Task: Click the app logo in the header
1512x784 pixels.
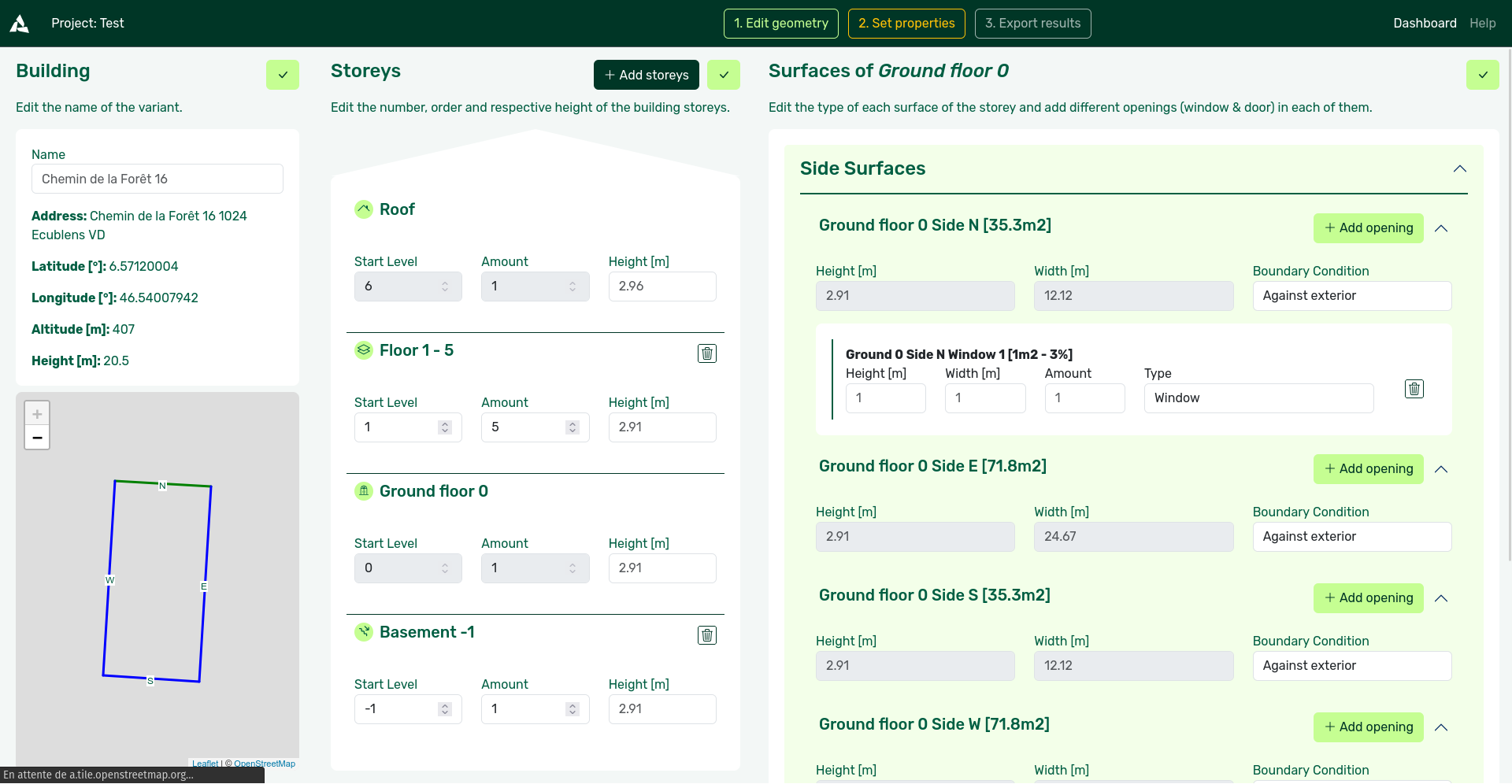Action: [20, 24]
